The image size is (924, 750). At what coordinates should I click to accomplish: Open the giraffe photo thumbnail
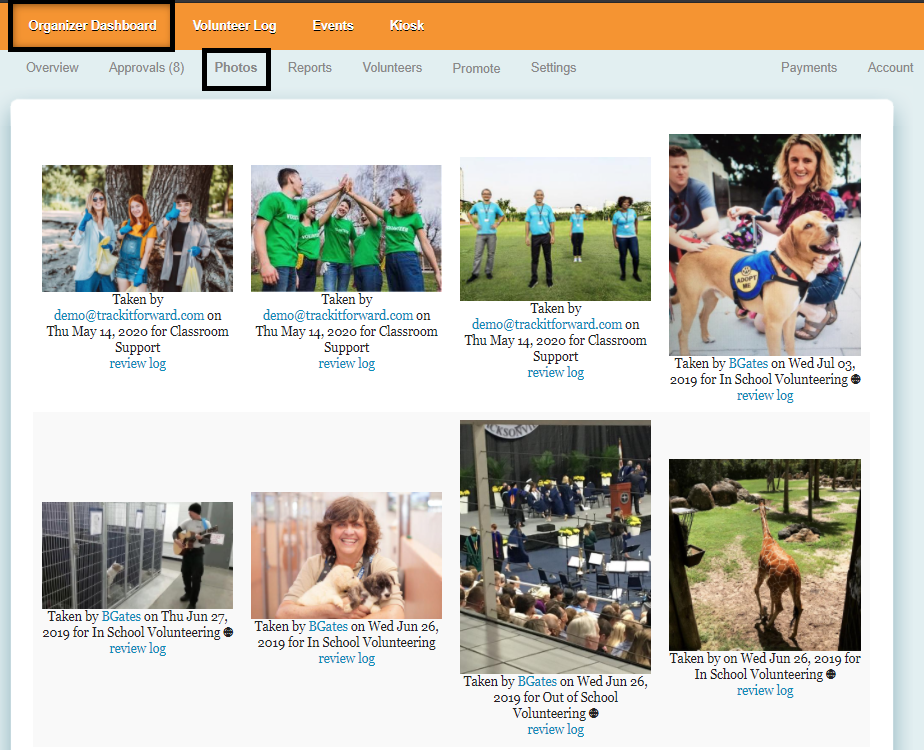pyautogui.click(x=764, y=555)
